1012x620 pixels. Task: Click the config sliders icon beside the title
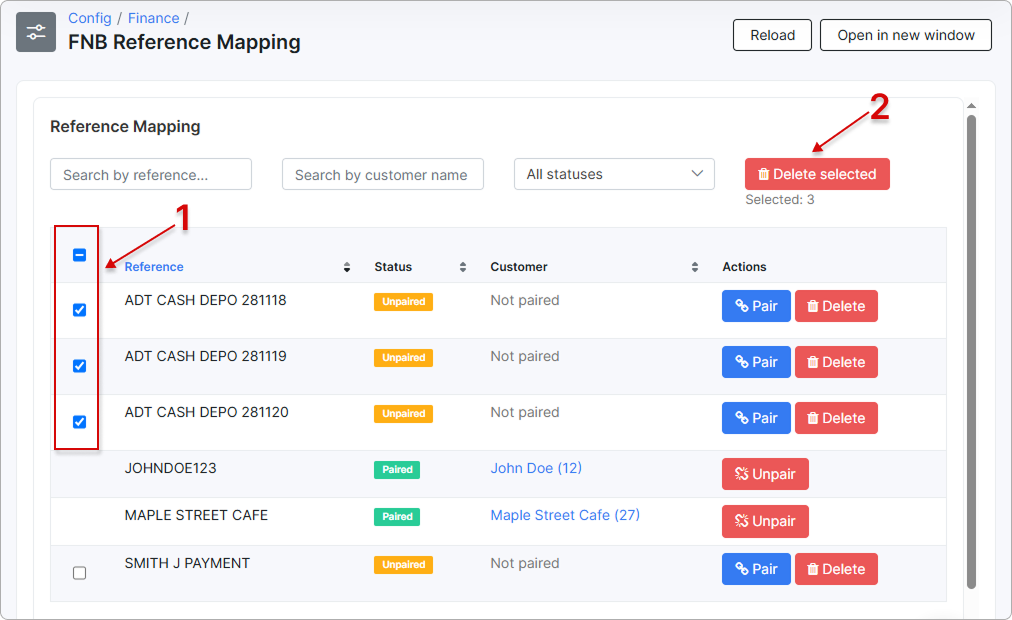36,32
